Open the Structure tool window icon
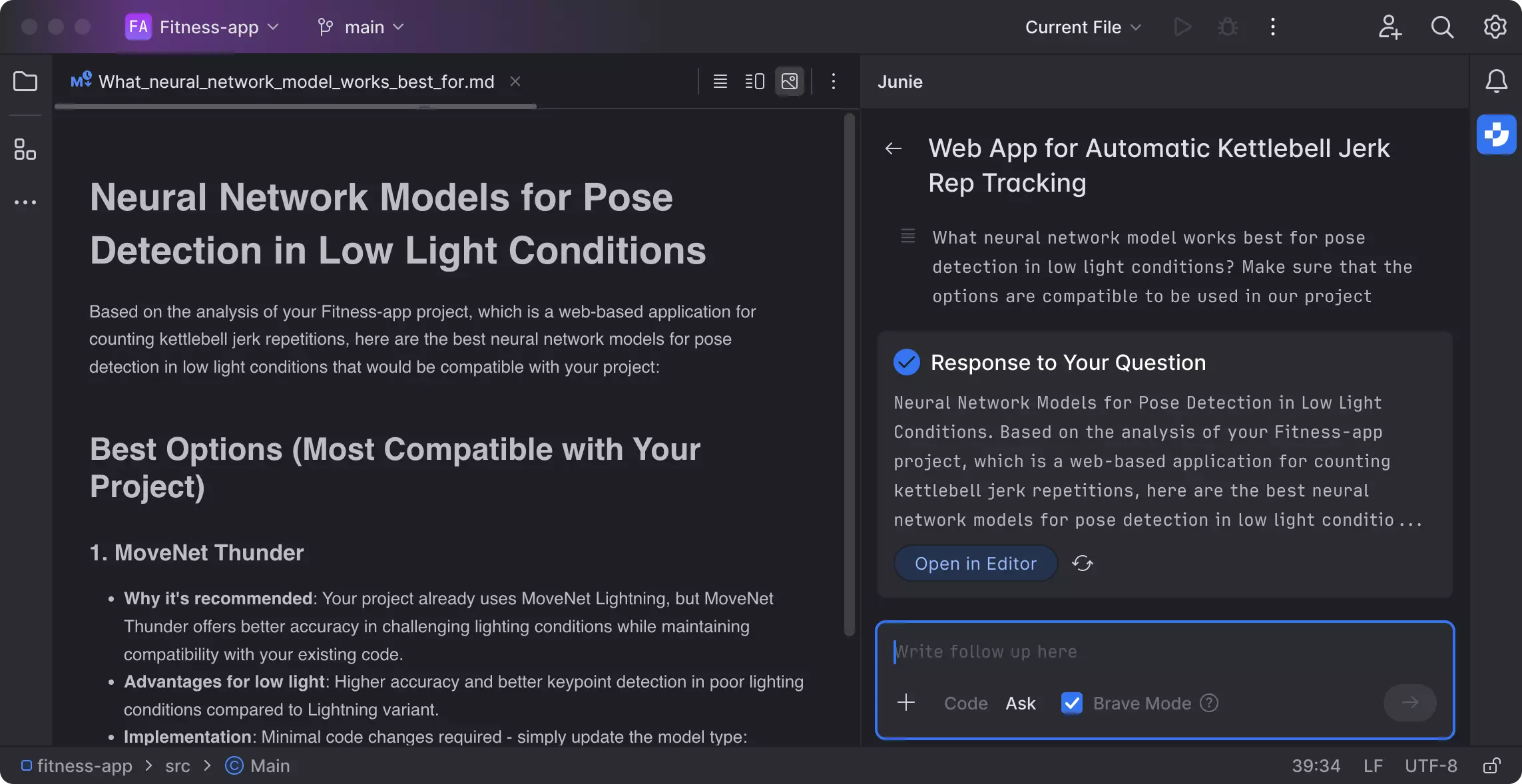 25,149
